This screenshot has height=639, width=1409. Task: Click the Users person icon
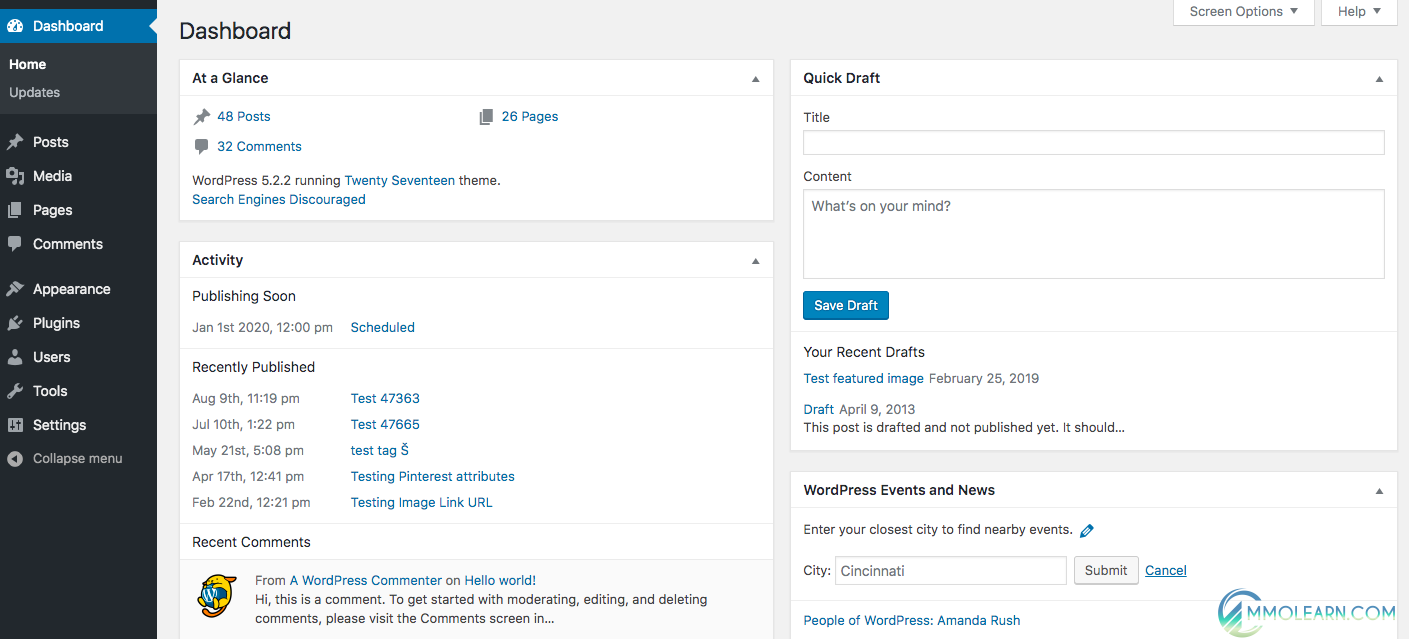[15, 357]
